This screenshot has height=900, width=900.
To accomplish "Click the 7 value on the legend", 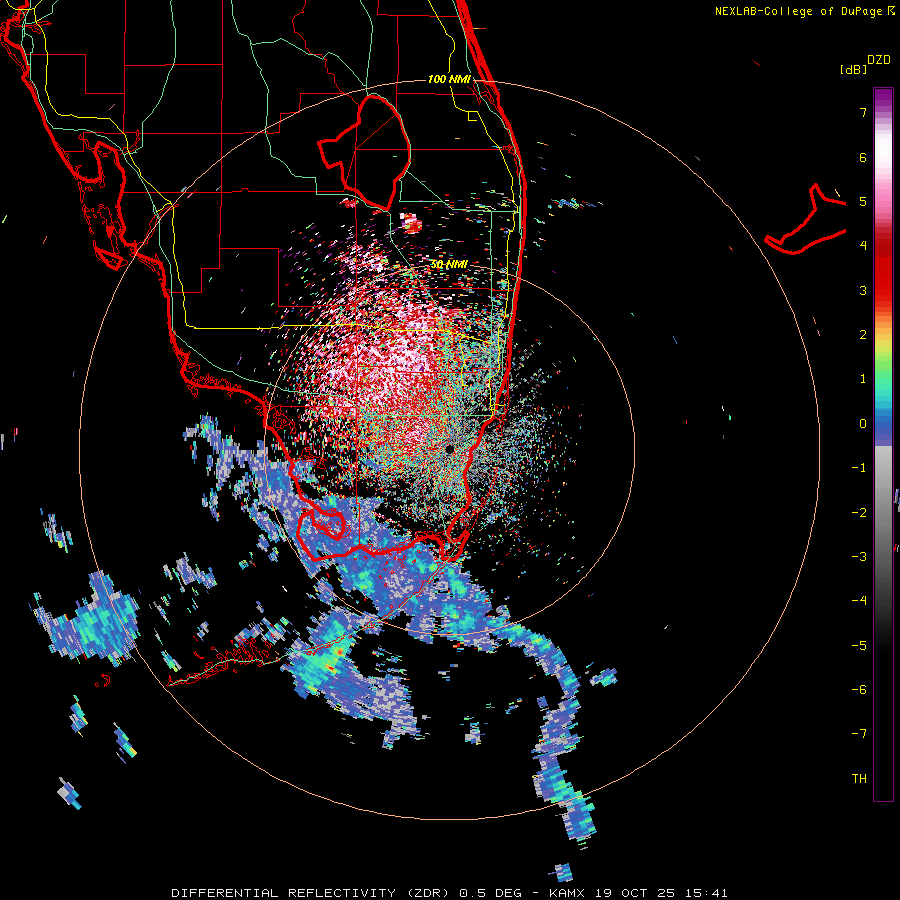I will click(863, 112).
